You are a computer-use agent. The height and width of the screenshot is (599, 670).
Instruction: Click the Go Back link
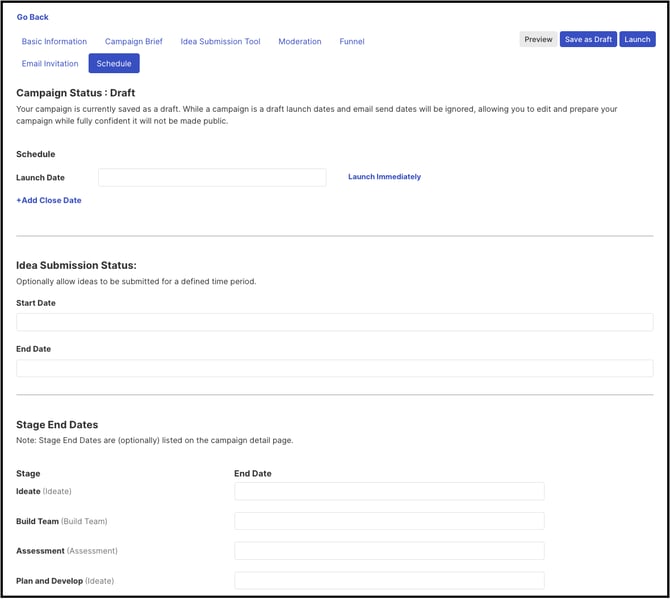point(32,17)
